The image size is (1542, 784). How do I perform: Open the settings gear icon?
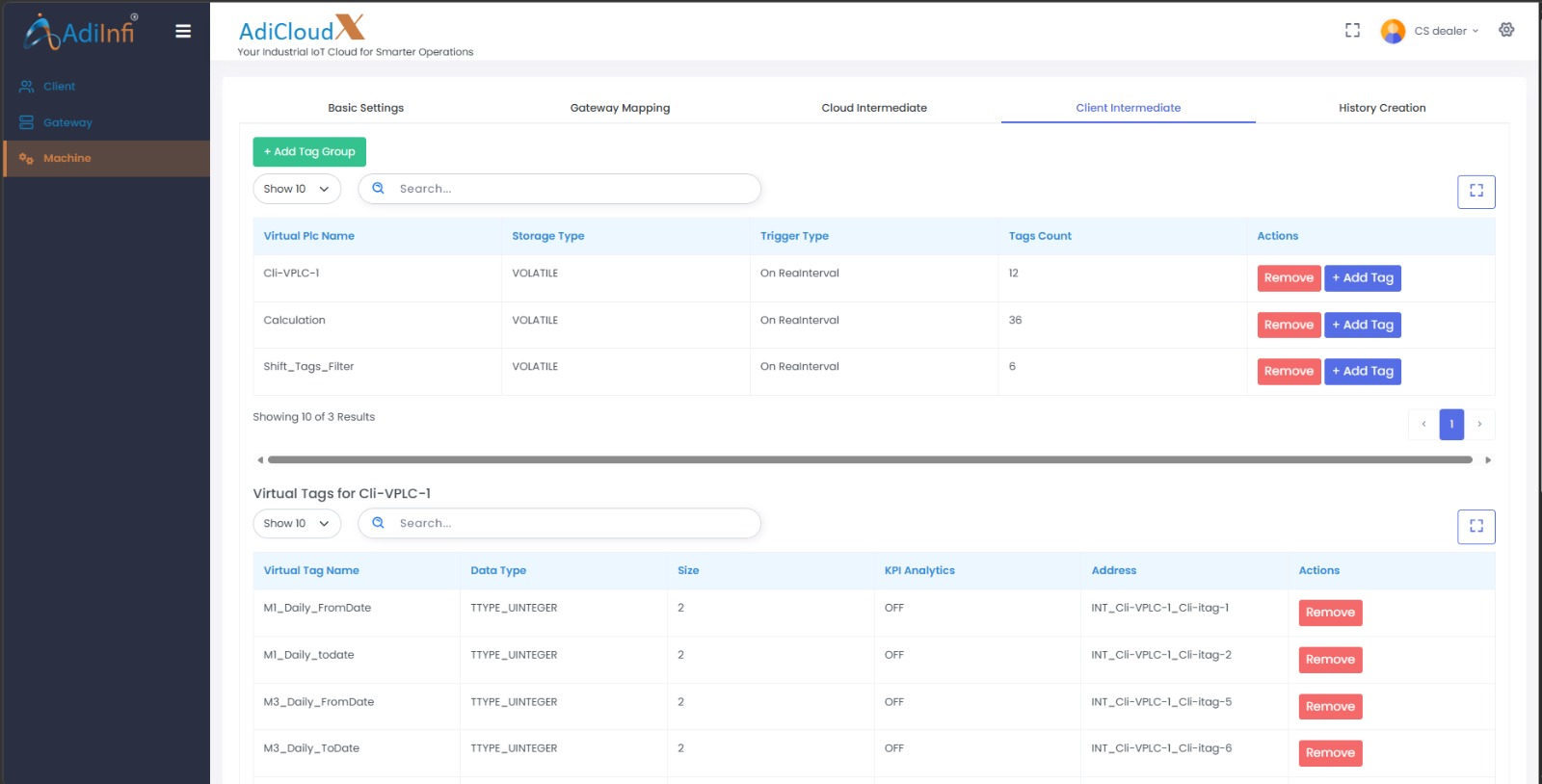(1506, 30)
